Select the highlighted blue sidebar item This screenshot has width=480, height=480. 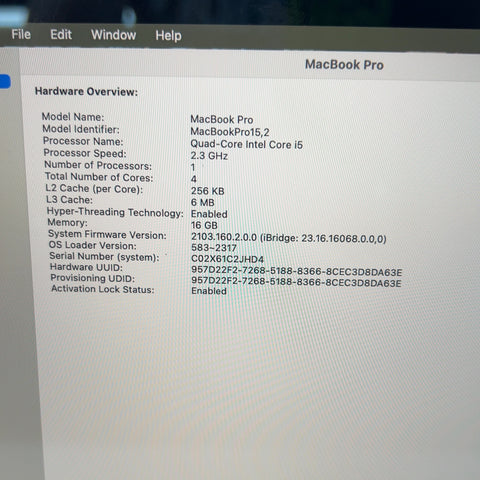pyautogui.click(x=5, y=82)
